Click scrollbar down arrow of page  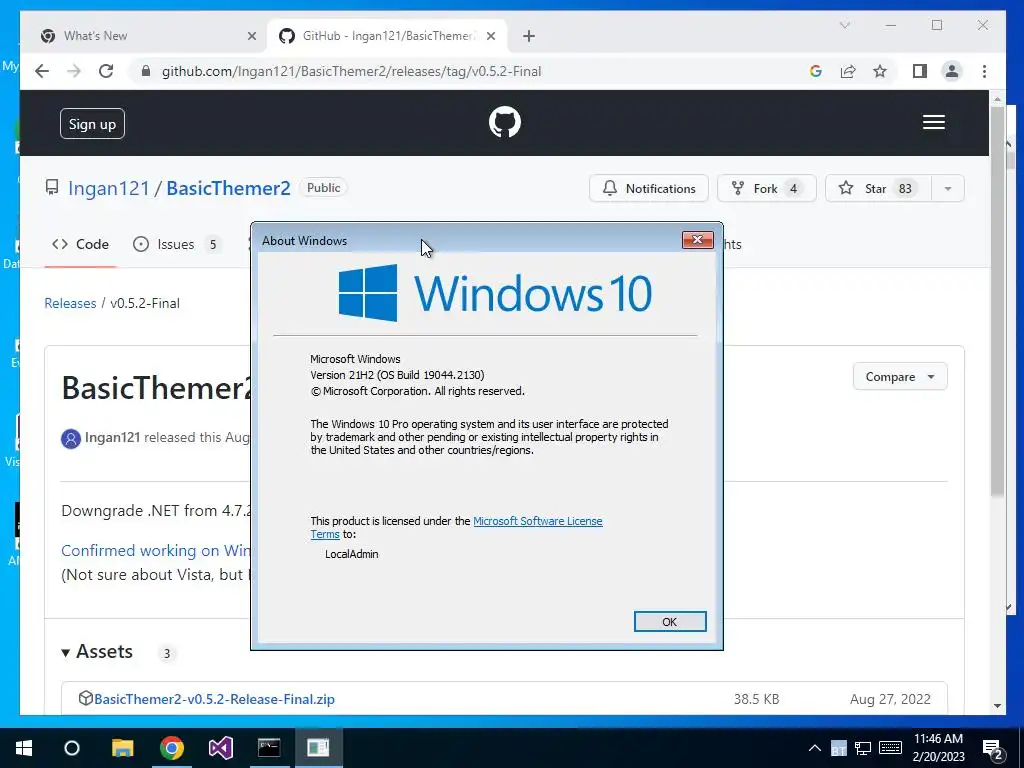(x=997, y=705)
